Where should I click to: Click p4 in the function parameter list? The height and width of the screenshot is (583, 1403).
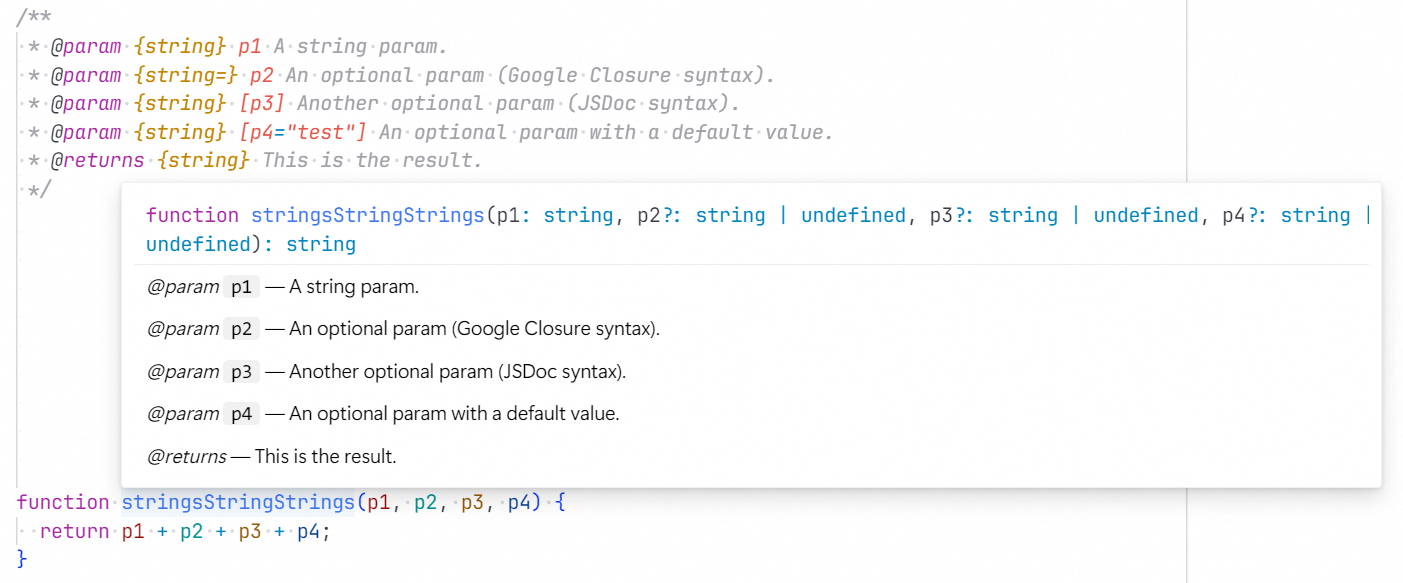pos(519,501)
